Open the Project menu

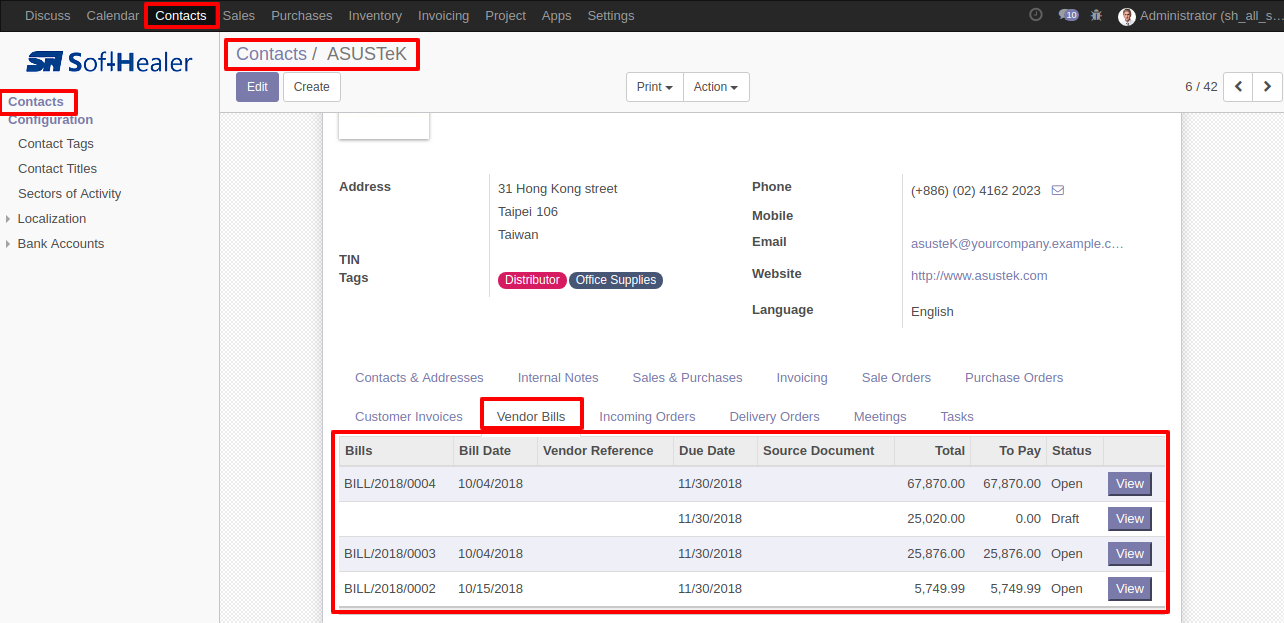click(505, 16)
